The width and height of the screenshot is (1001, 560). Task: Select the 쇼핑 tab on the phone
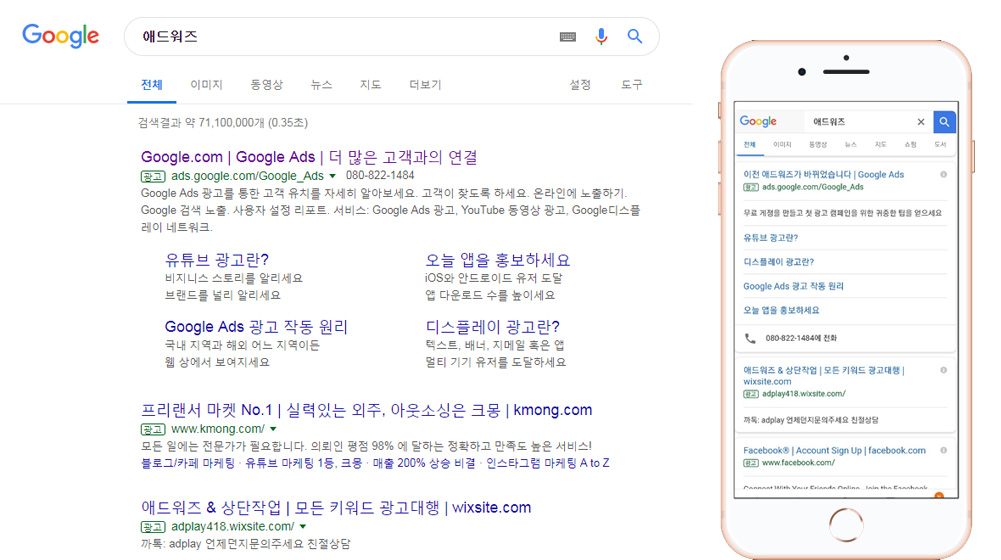tap(910, 144)
